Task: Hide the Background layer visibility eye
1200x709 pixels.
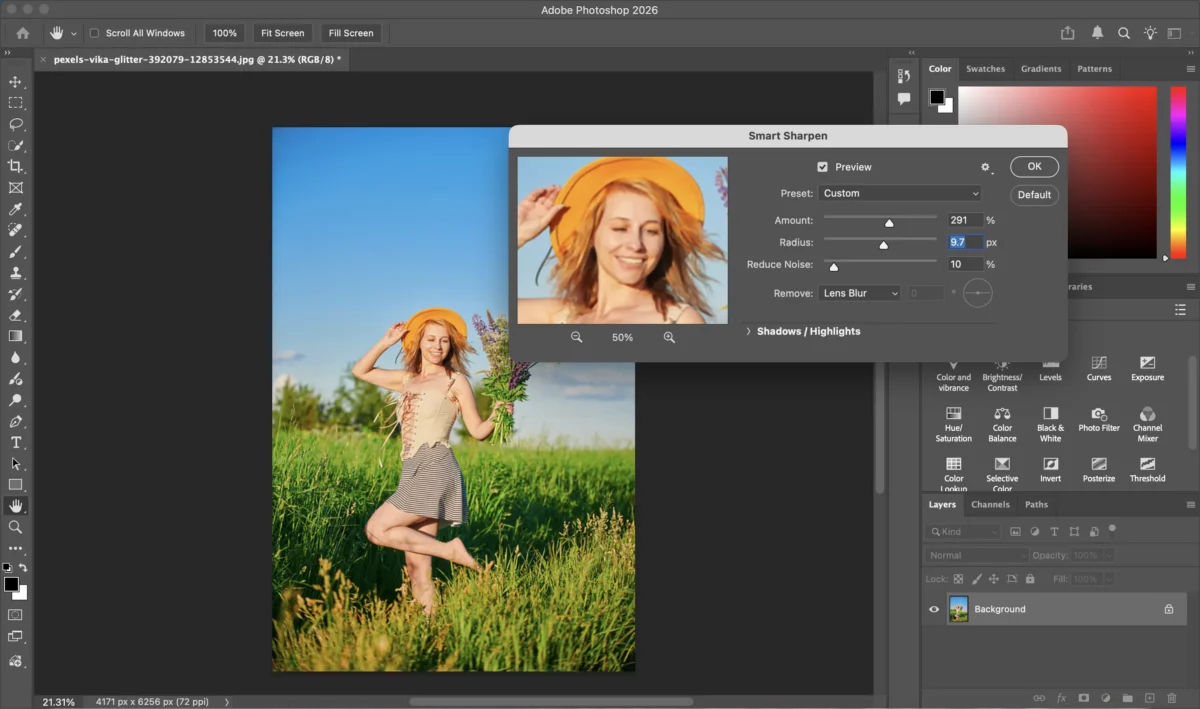Action: [934, 609]
